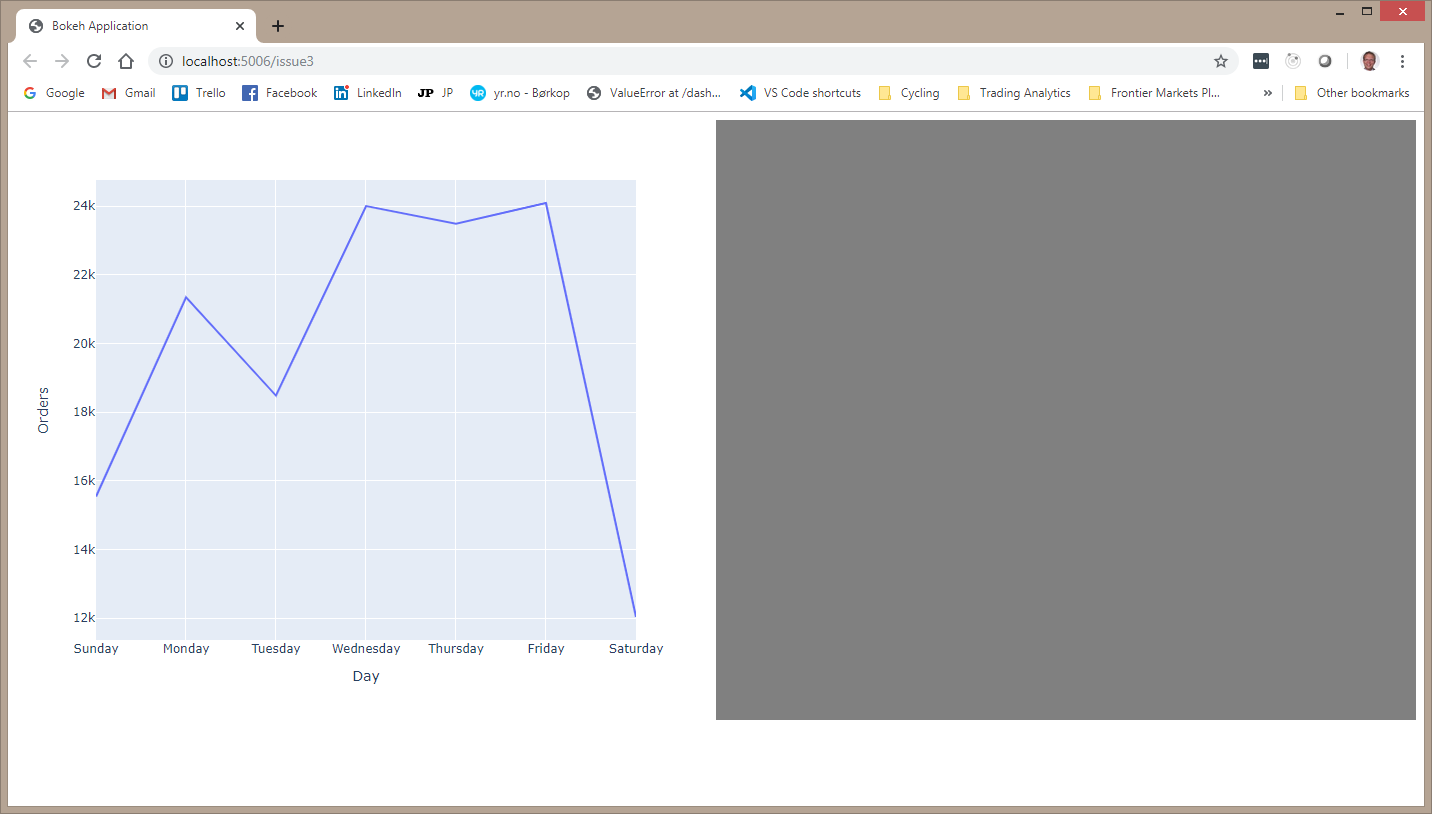Click the Chrome profile avatar

tap(1369, 61)
